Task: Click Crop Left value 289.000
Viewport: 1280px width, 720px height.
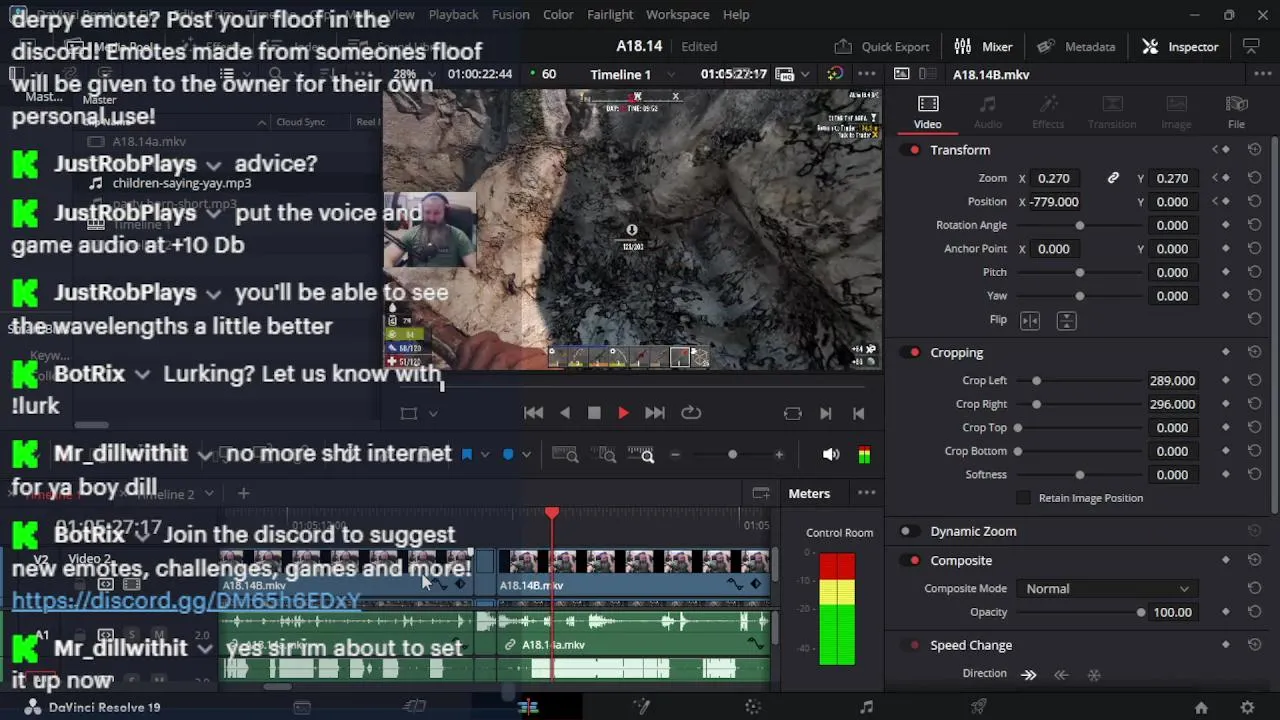Action: coord(1172,381)
